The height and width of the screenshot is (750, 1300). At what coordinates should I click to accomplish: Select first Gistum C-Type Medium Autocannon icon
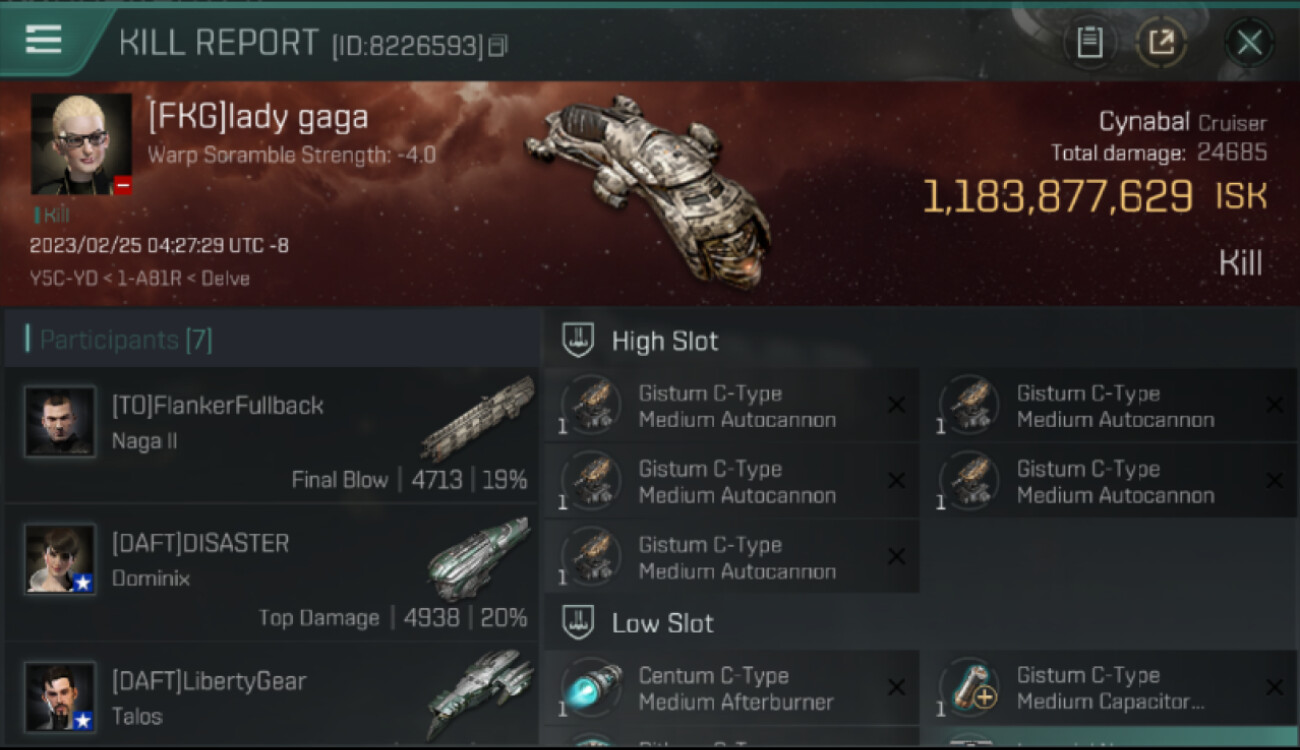(591, 405)
